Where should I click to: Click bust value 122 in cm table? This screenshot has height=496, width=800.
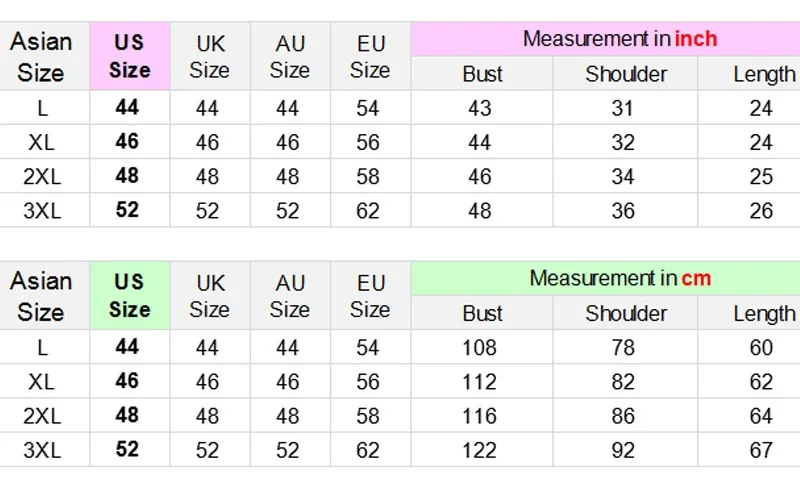pyautogui.click(x=480, y=450)
